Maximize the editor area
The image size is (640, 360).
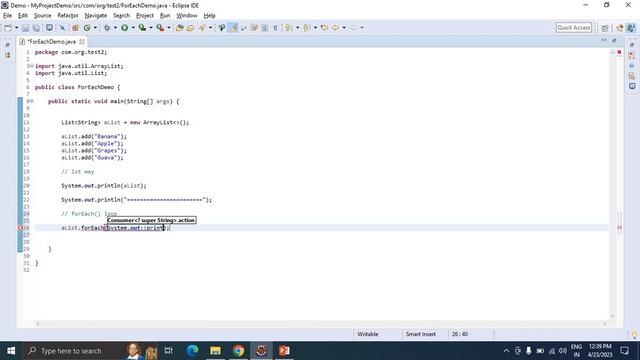pos(614,40)
